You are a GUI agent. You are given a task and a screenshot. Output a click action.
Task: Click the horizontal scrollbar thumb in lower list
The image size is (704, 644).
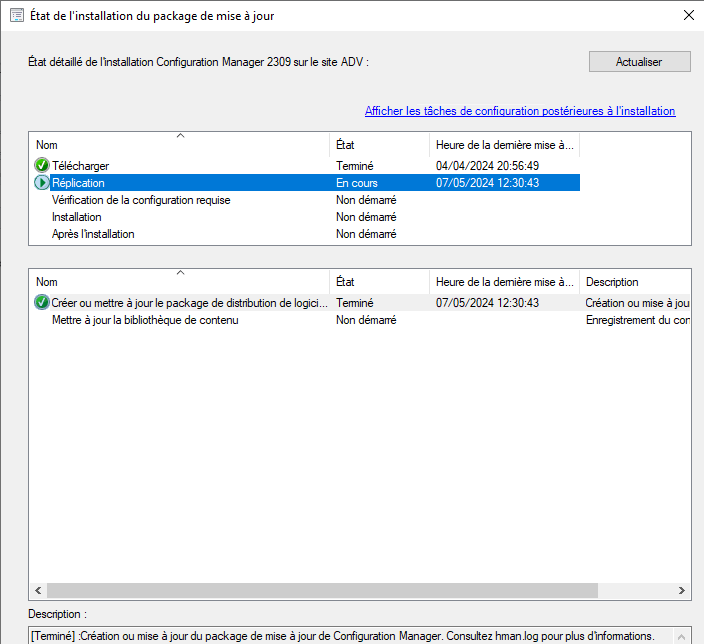[x=322, y=590]
